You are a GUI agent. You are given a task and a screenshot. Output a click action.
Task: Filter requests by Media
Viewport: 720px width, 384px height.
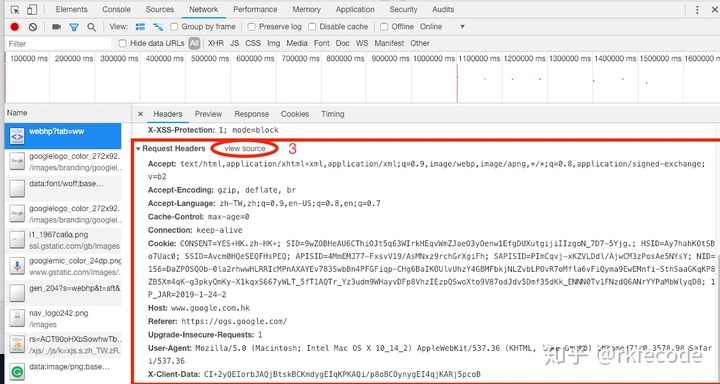click(x=297, y=44)
